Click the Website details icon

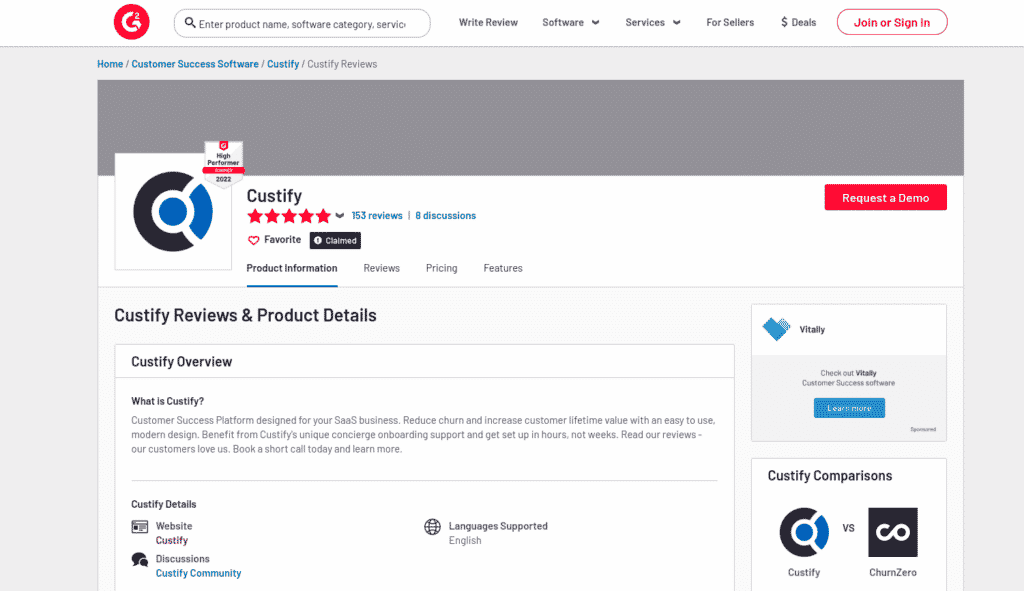click(x=140, y=526)
